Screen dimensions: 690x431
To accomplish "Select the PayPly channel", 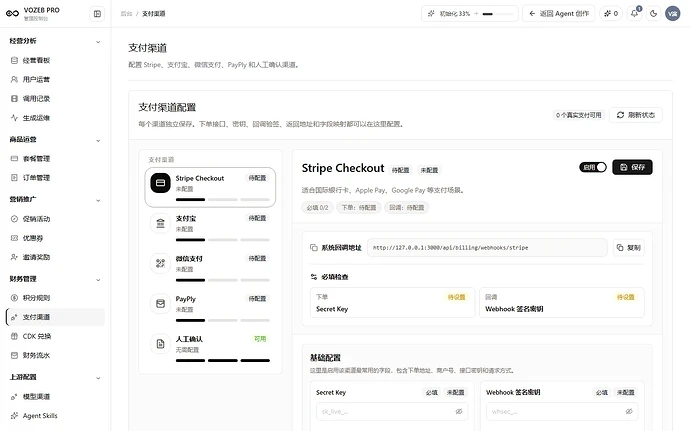I will [x=210, y=307].
